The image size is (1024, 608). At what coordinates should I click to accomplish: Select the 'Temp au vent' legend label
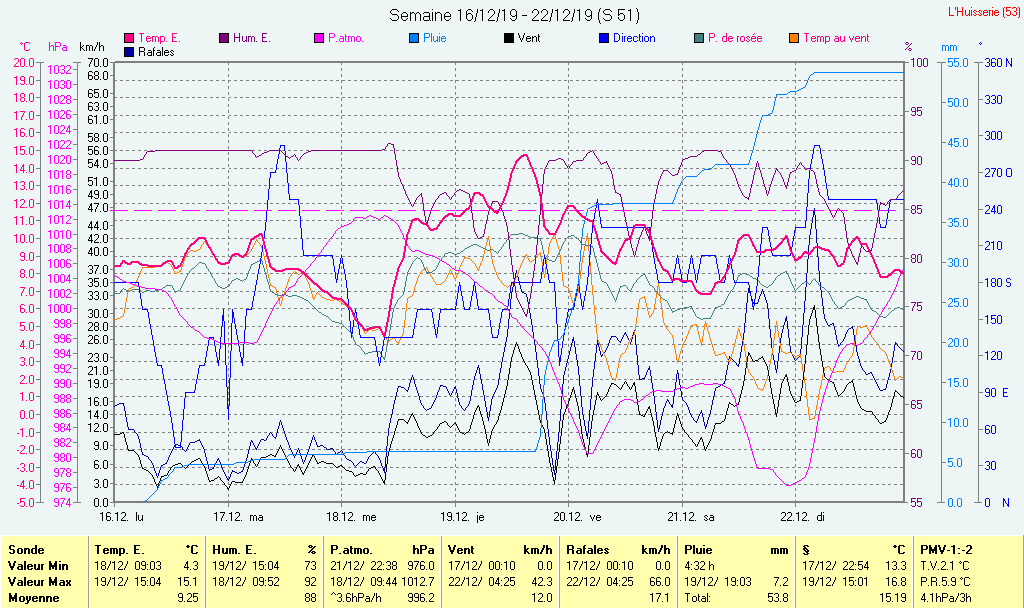click(837, 39)
